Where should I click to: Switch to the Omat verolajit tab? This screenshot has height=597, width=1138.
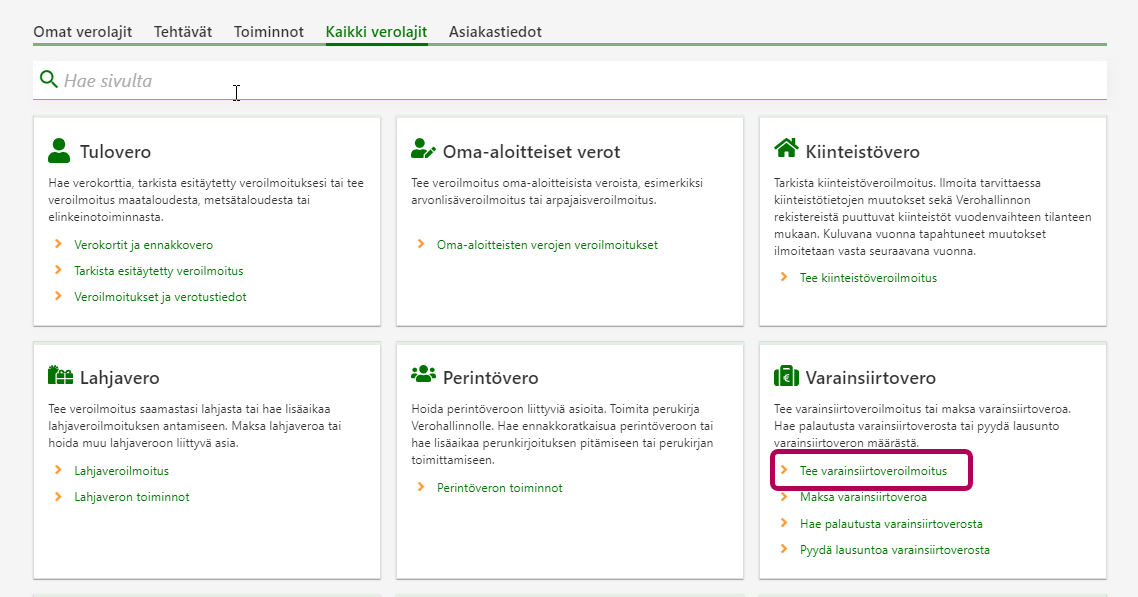[x=83, y=32]
